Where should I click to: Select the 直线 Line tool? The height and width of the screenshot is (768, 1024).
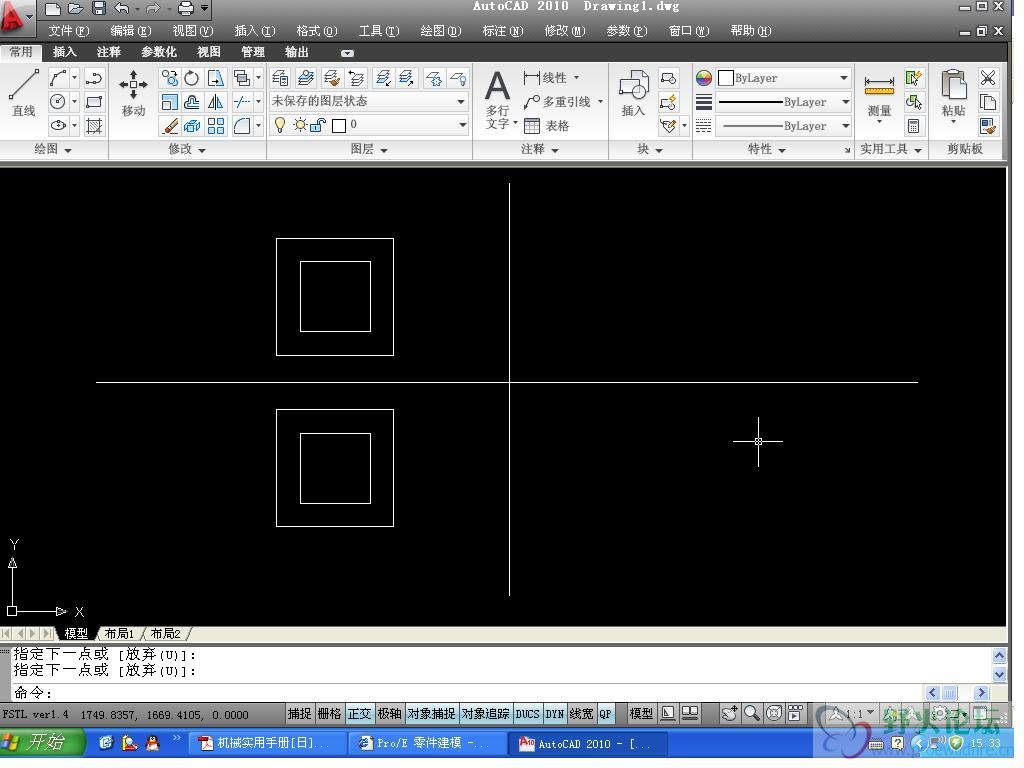[x=24, y=93]
